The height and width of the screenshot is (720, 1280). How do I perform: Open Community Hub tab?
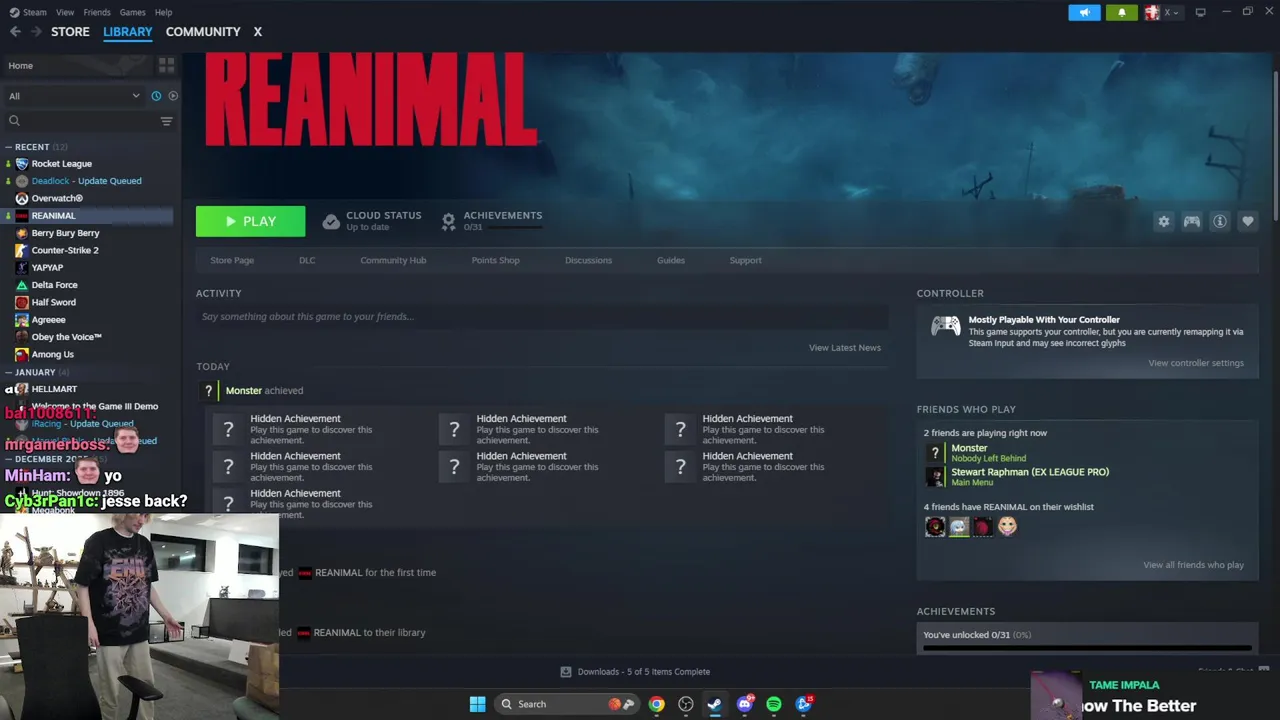point(393,260)
